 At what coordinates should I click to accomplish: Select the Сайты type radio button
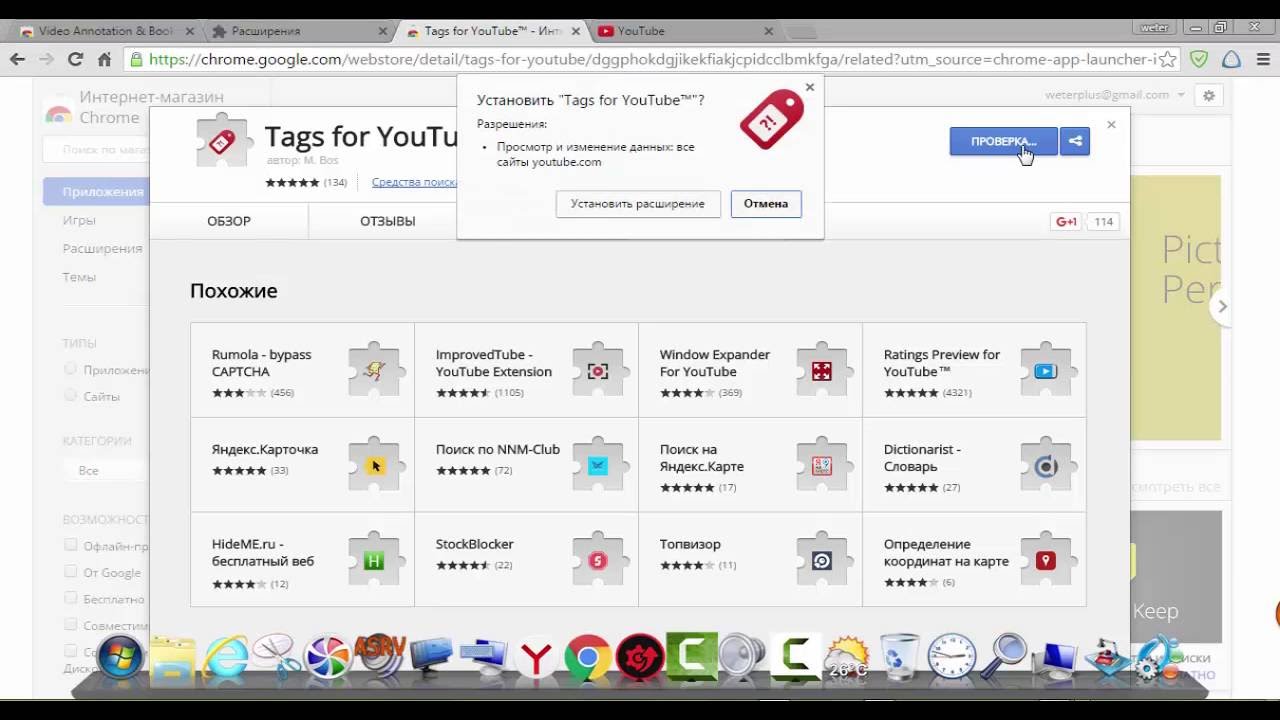71,396
